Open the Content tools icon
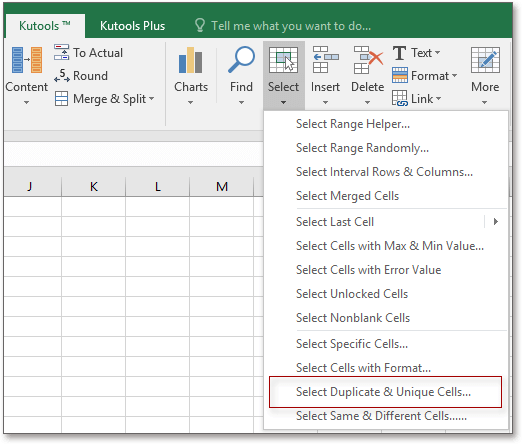This screenshot has height=444, width=522. pos(27,60)
